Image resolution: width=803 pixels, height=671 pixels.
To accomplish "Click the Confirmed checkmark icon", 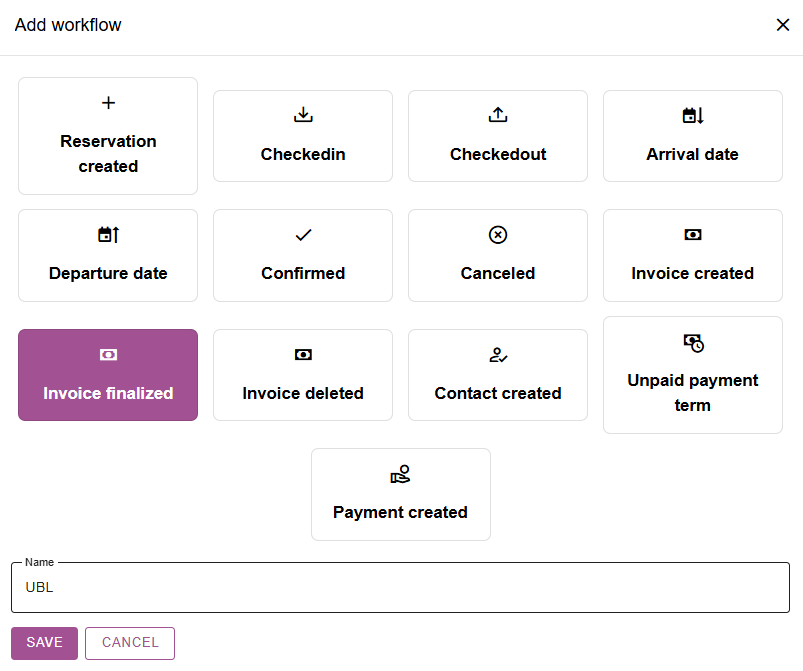I will tap(303, 235).
